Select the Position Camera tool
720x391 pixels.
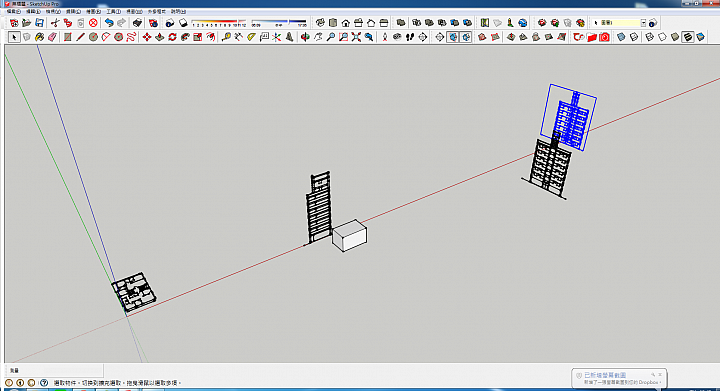(384, 37)
